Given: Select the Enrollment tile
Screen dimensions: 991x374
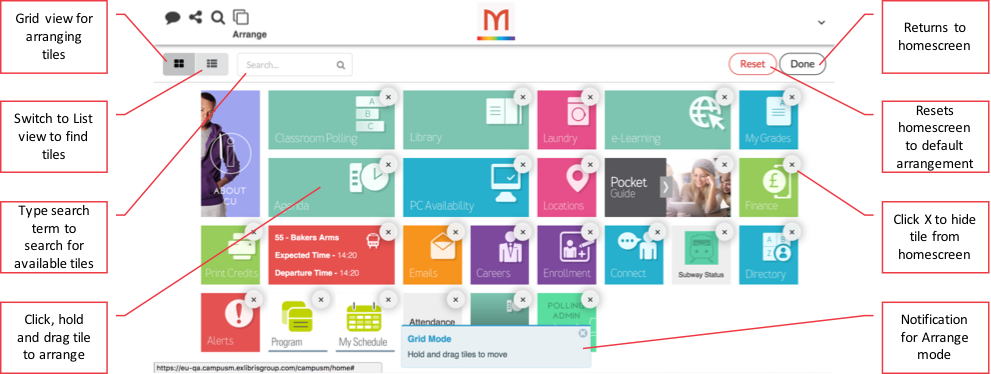Looking at the screenshot, I should pos(566,255).
